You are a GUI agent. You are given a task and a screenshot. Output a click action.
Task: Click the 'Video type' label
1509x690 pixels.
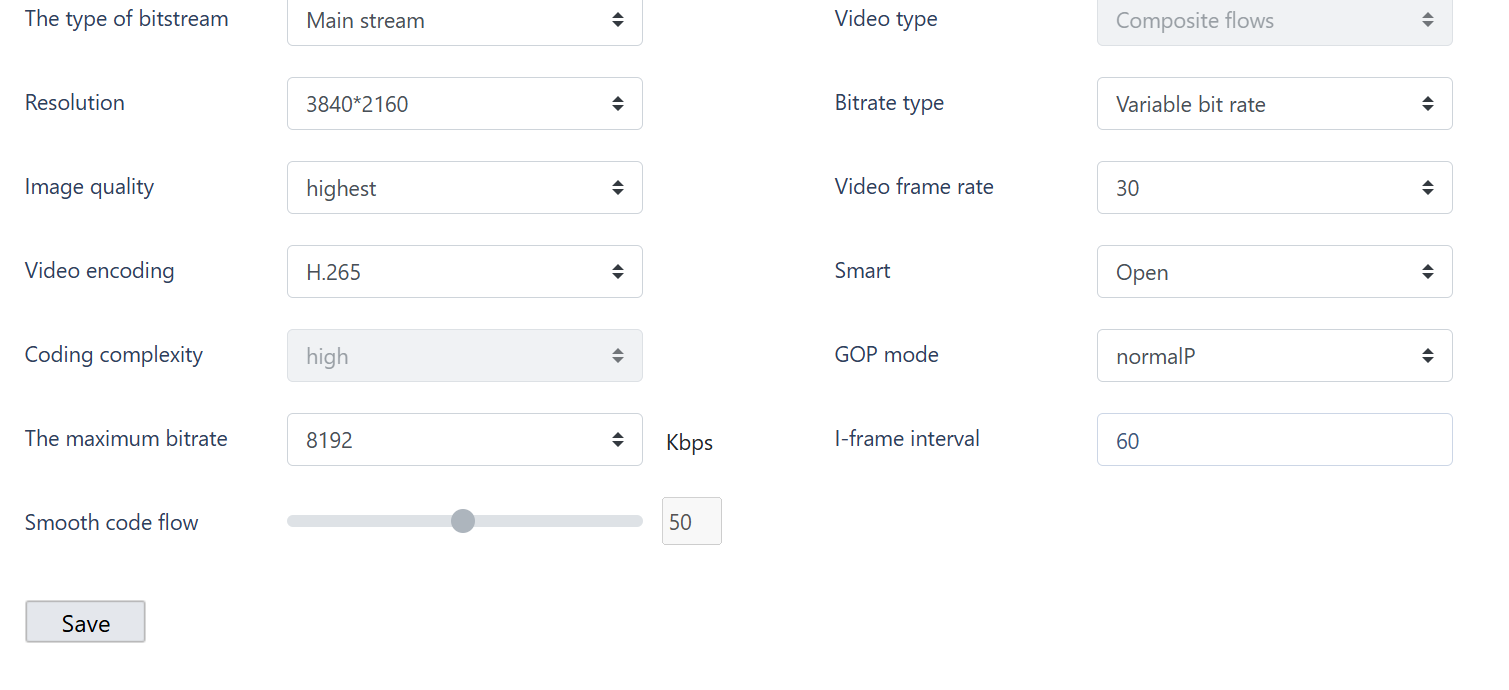pos(886,19)
